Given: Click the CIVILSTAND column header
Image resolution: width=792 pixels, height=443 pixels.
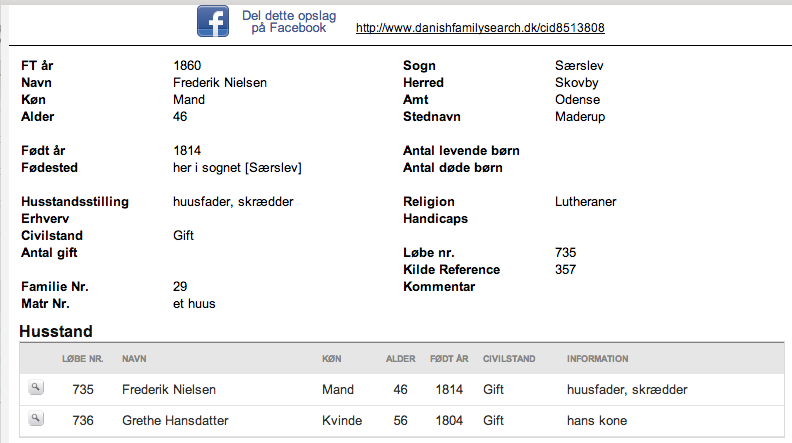Looking at the screenshot, I should [509, 359].
